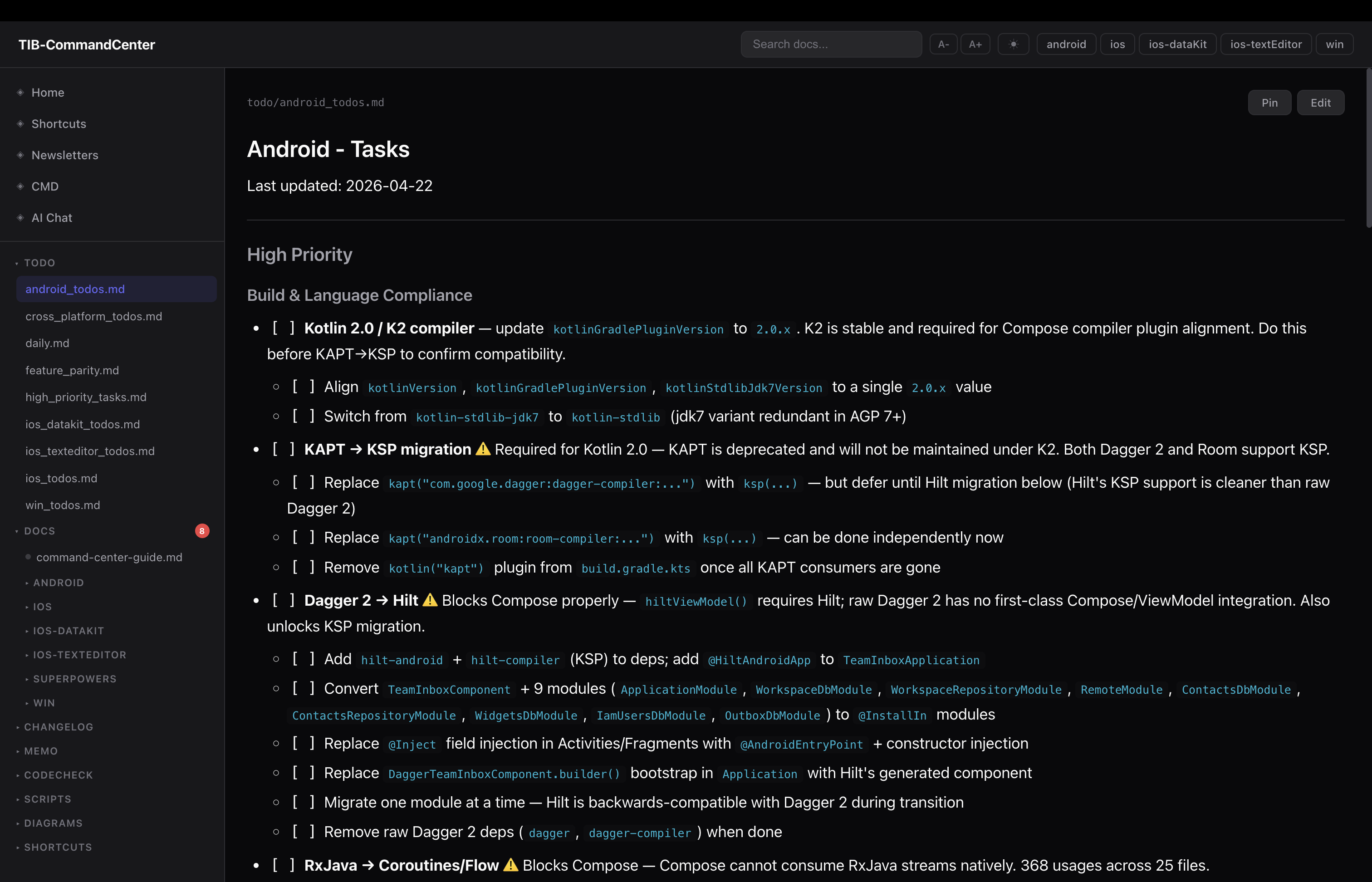
Task: Switch to the ios-dataKit tab
Action: (1177, 44)
